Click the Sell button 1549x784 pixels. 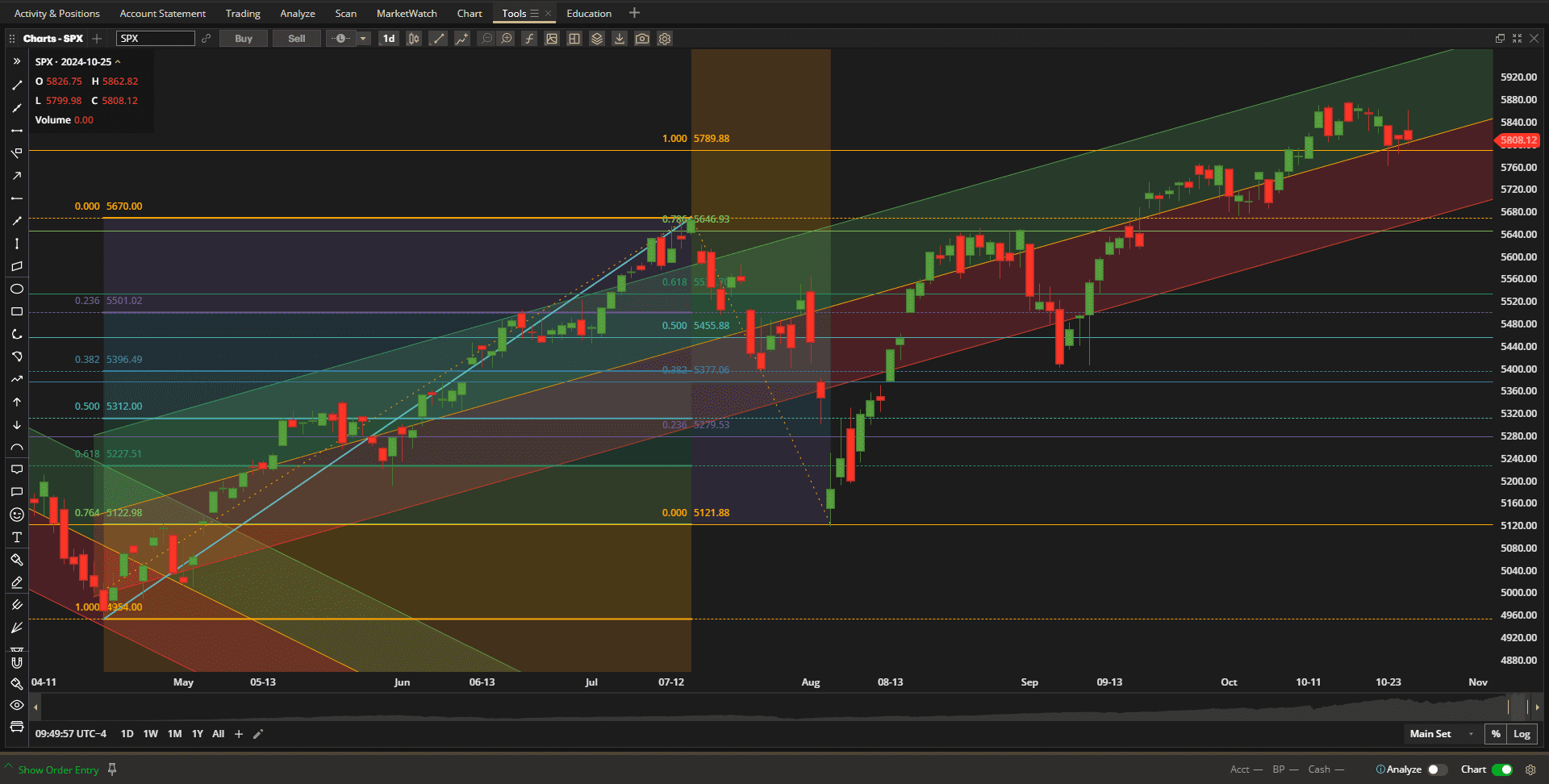[297, 39]
